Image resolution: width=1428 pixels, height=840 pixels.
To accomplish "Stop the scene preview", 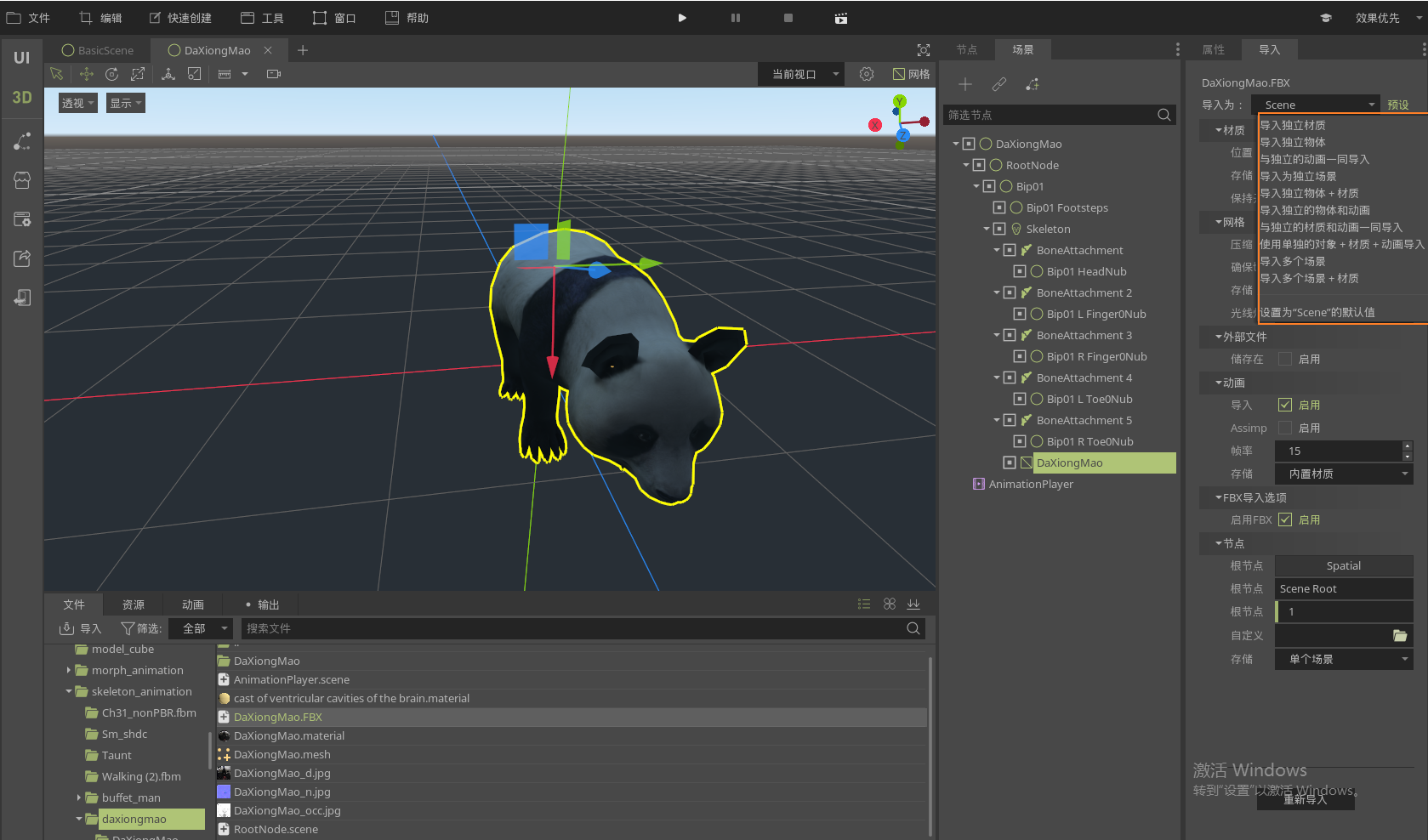I will 788,18.
